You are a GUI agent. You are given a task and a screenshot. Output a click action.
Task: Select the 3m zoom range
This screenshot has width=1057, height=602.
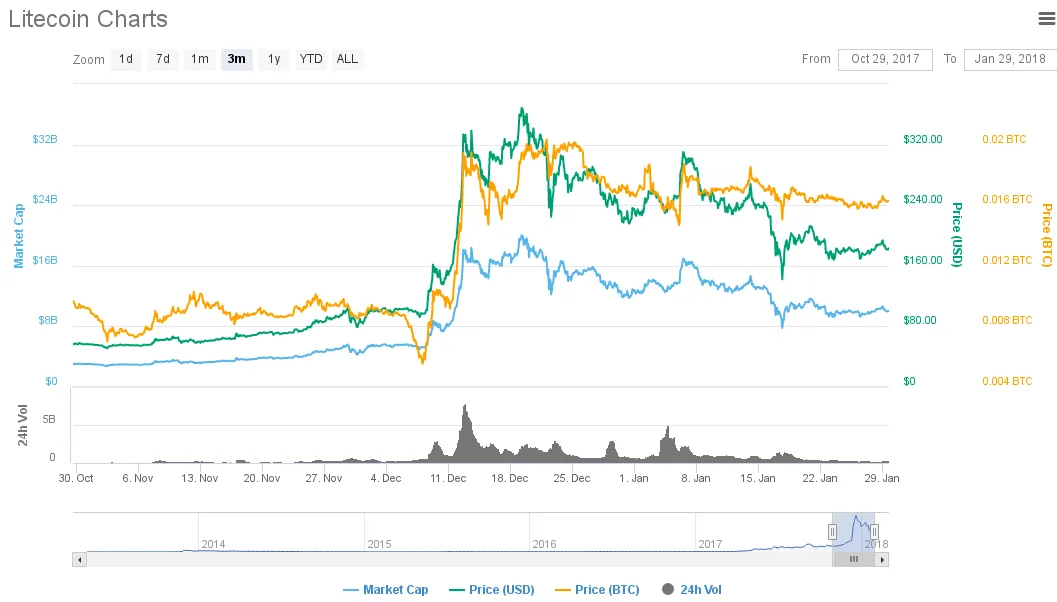click(x=237, y=59)
